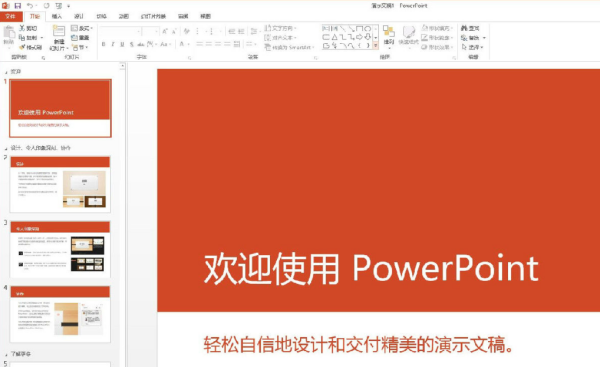600x367 pixels.
Task: Select the right arrow shape in gallery
Action: tap(359, 37)
